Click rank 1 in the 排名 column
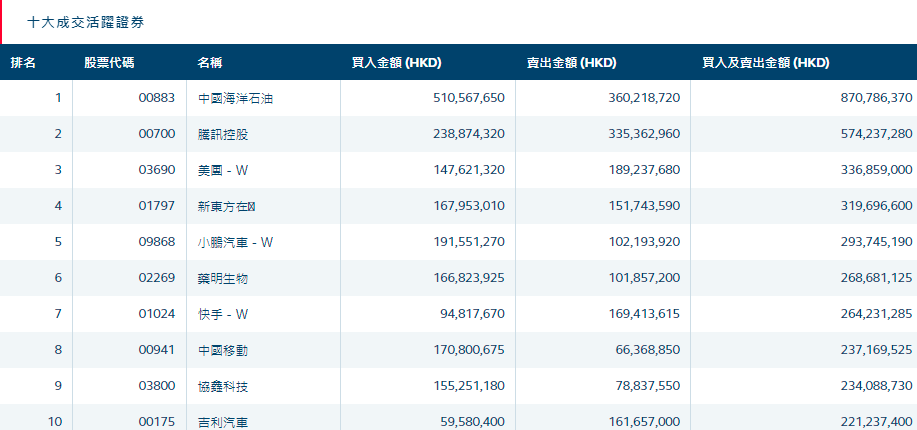The image size is (917, 430). (58, 98)
